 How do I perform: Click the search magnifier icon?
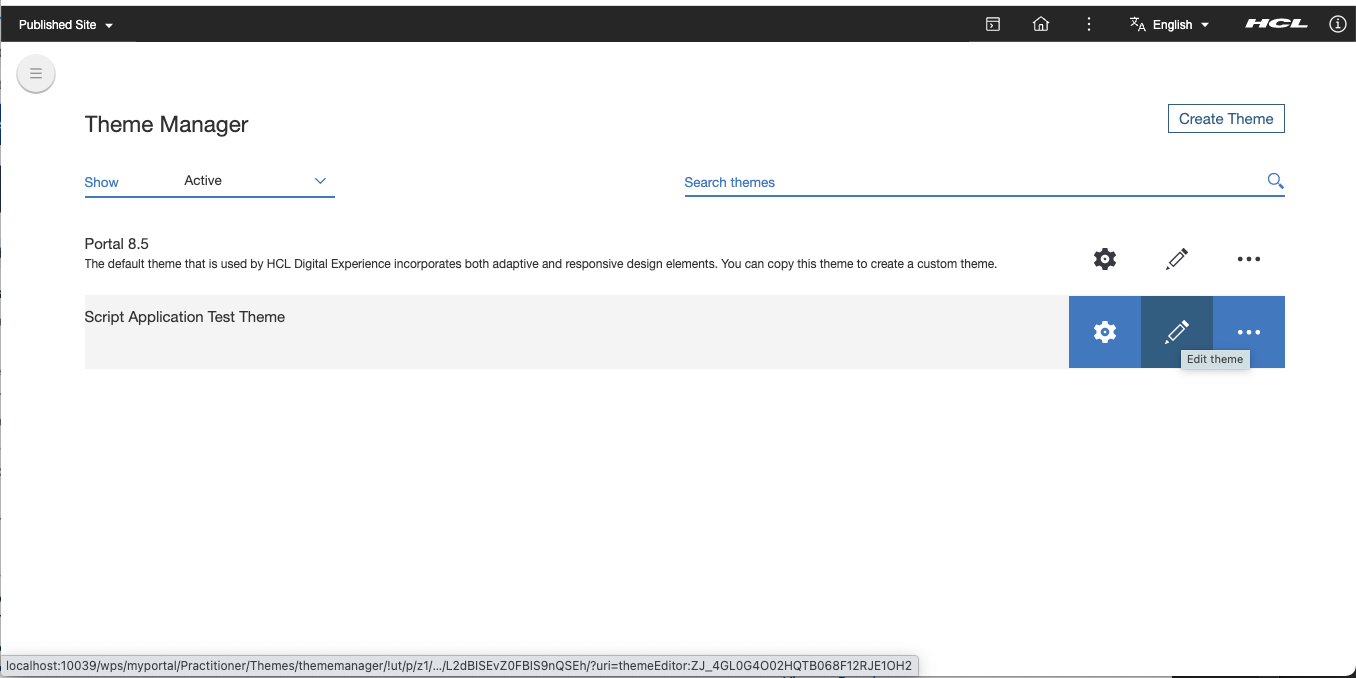point(1275,181)
